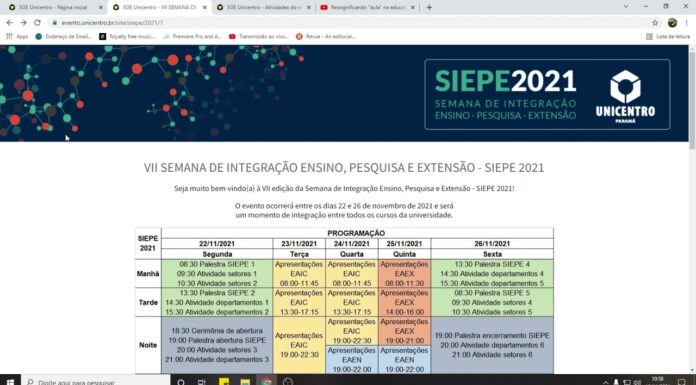Select the SGE Unicentro VII SEMANA tab
The image size is (696, 385).
pos(158,8)
